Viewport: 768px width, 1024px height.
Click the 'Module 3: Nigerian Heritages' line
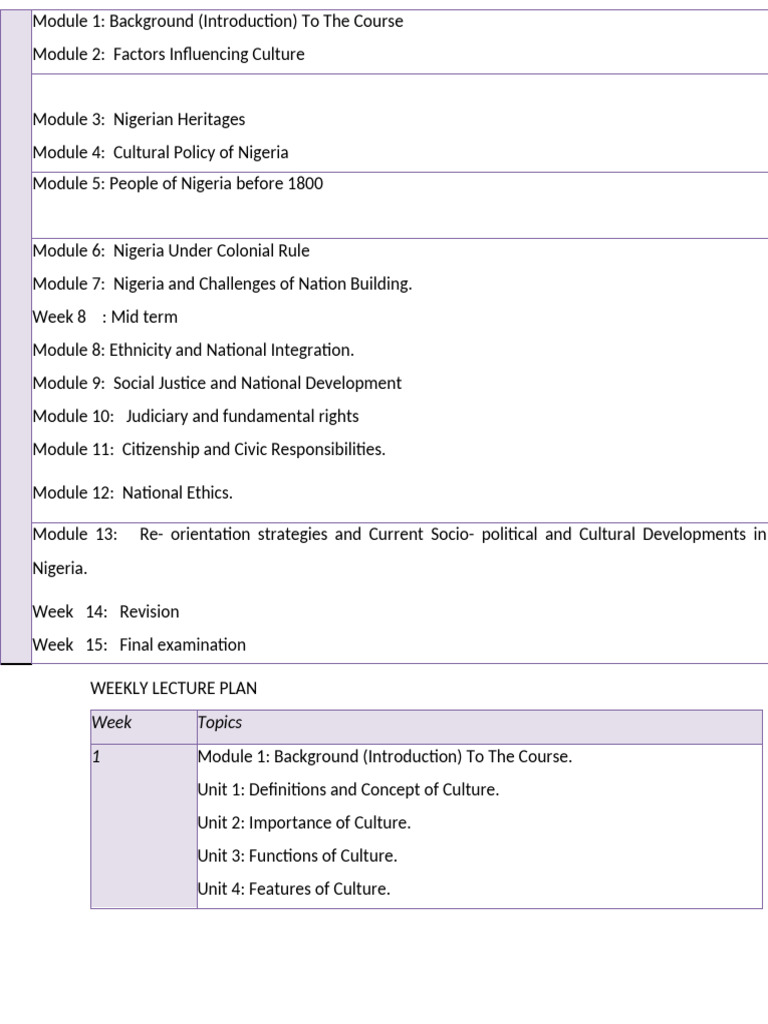(139, 120)
